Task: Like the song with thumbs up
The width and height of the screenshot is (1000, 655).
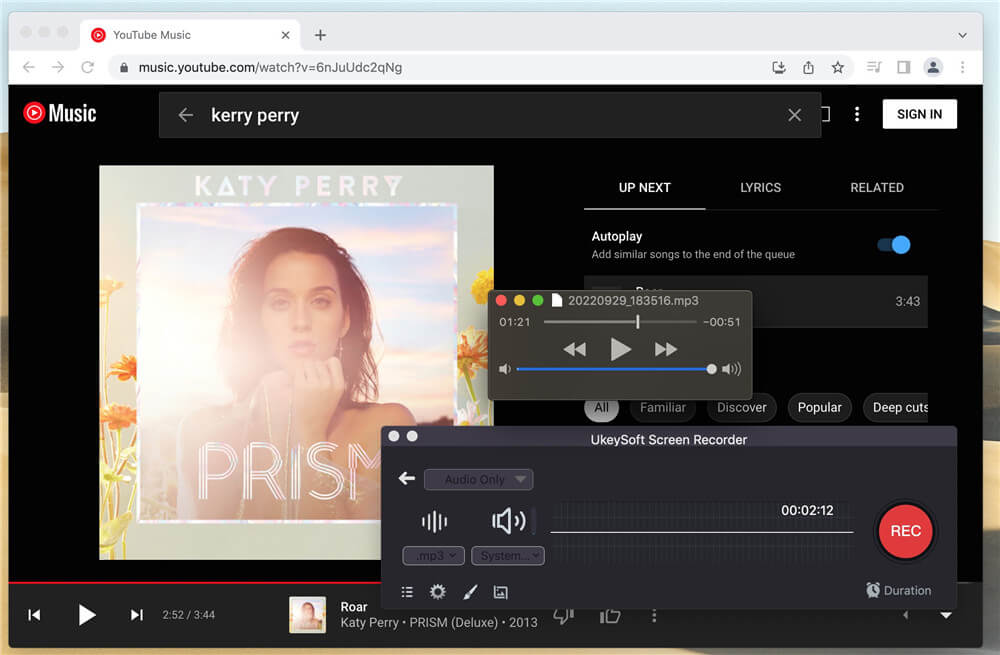Action: click(x=610, y=615)
